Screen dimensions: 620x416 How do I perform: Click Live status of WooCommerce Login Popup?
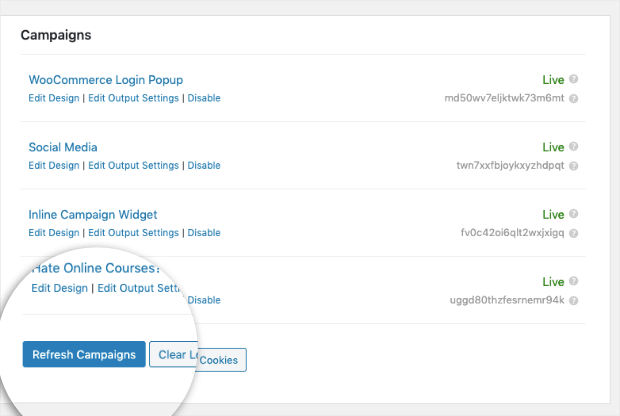pos(553,80)
